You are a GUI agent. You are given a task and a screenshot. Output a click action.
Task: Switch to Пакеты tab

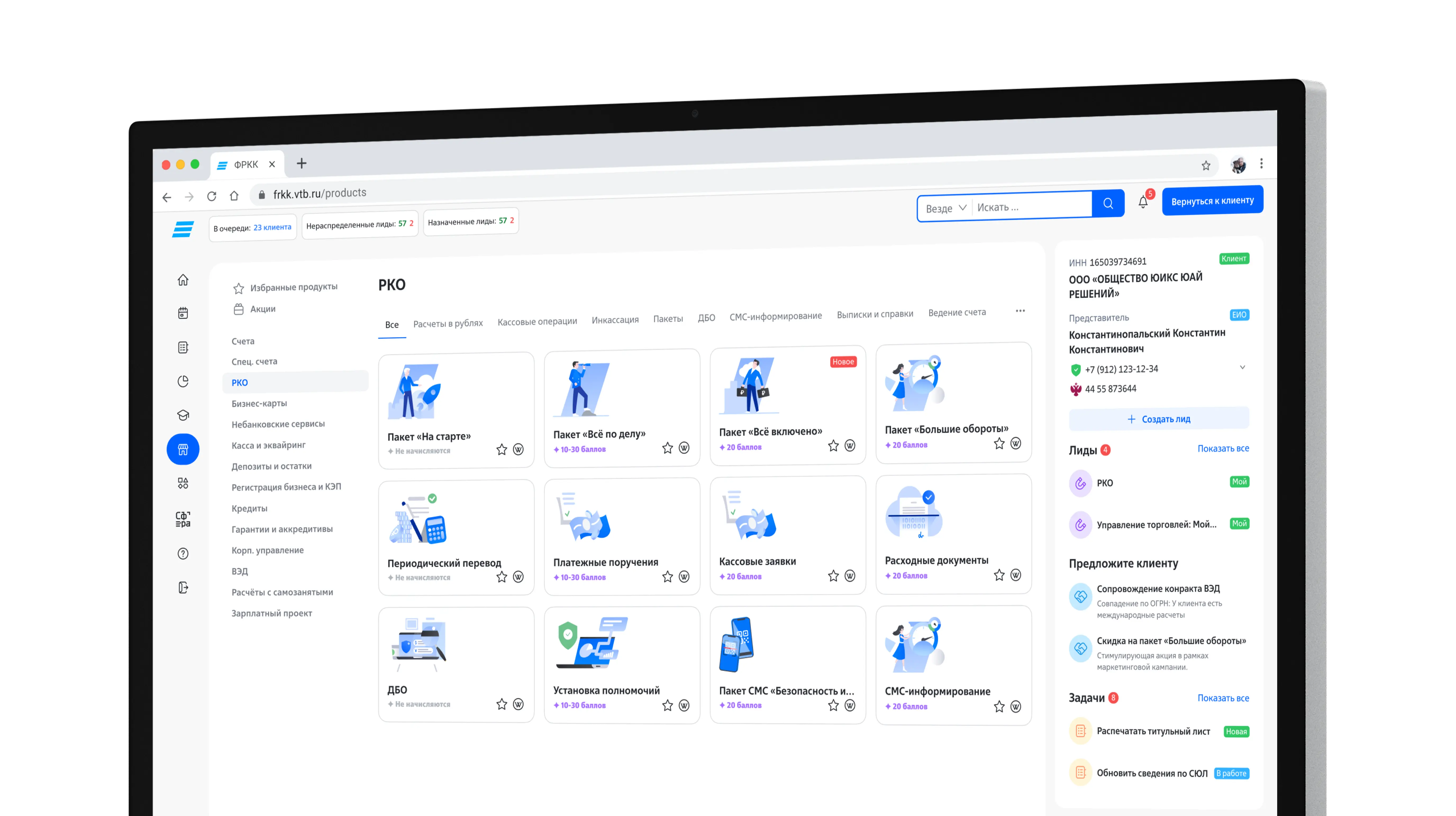click(668, 318)
